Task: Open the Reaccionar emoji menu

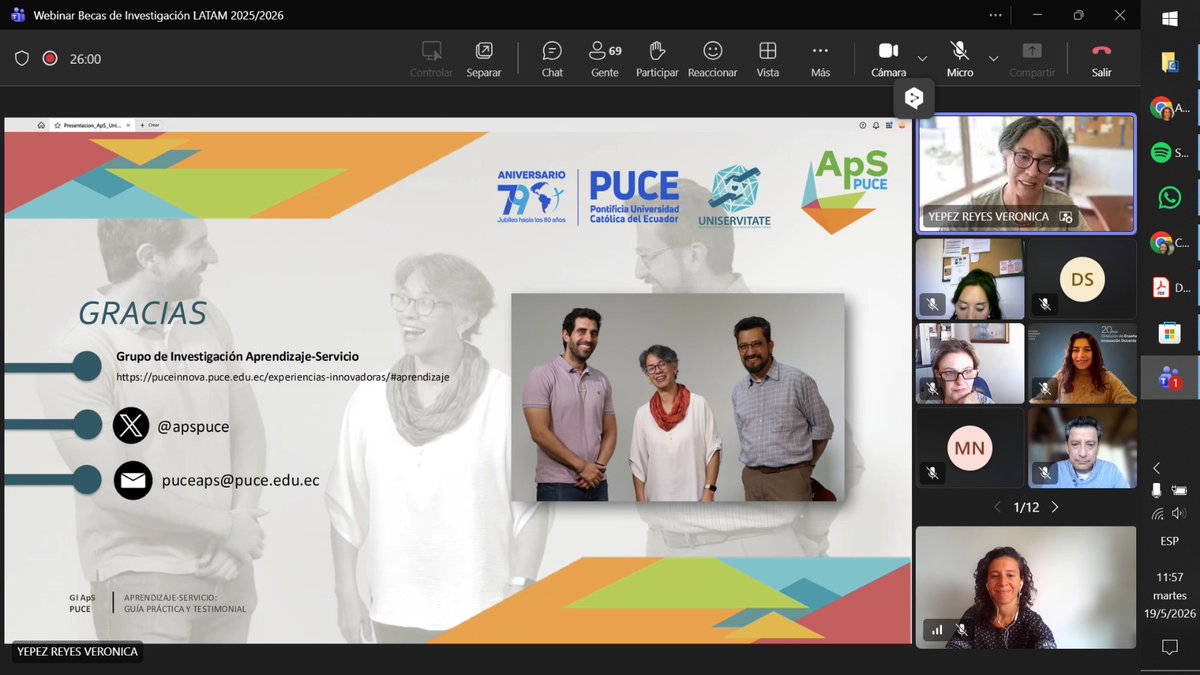Action: [712, 59]
